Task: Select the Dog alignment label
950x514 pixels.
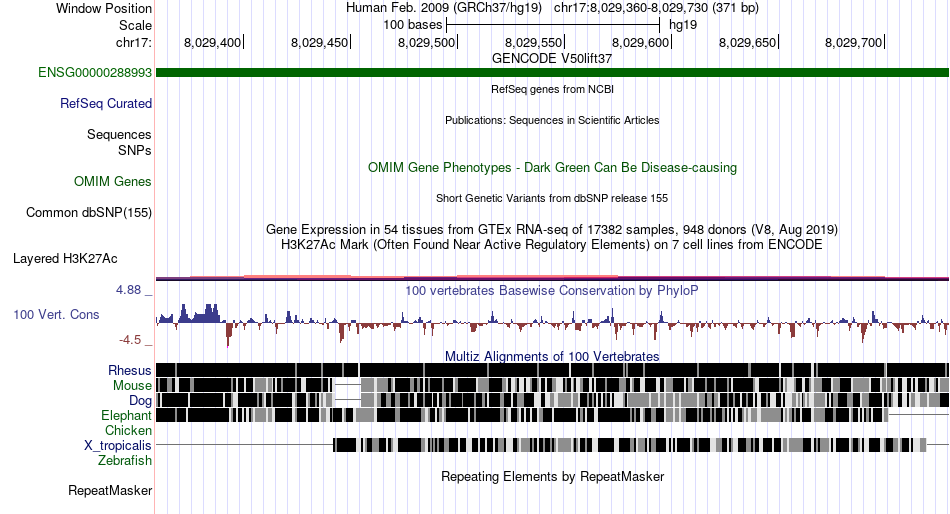Action: click(x=140, y=401)
